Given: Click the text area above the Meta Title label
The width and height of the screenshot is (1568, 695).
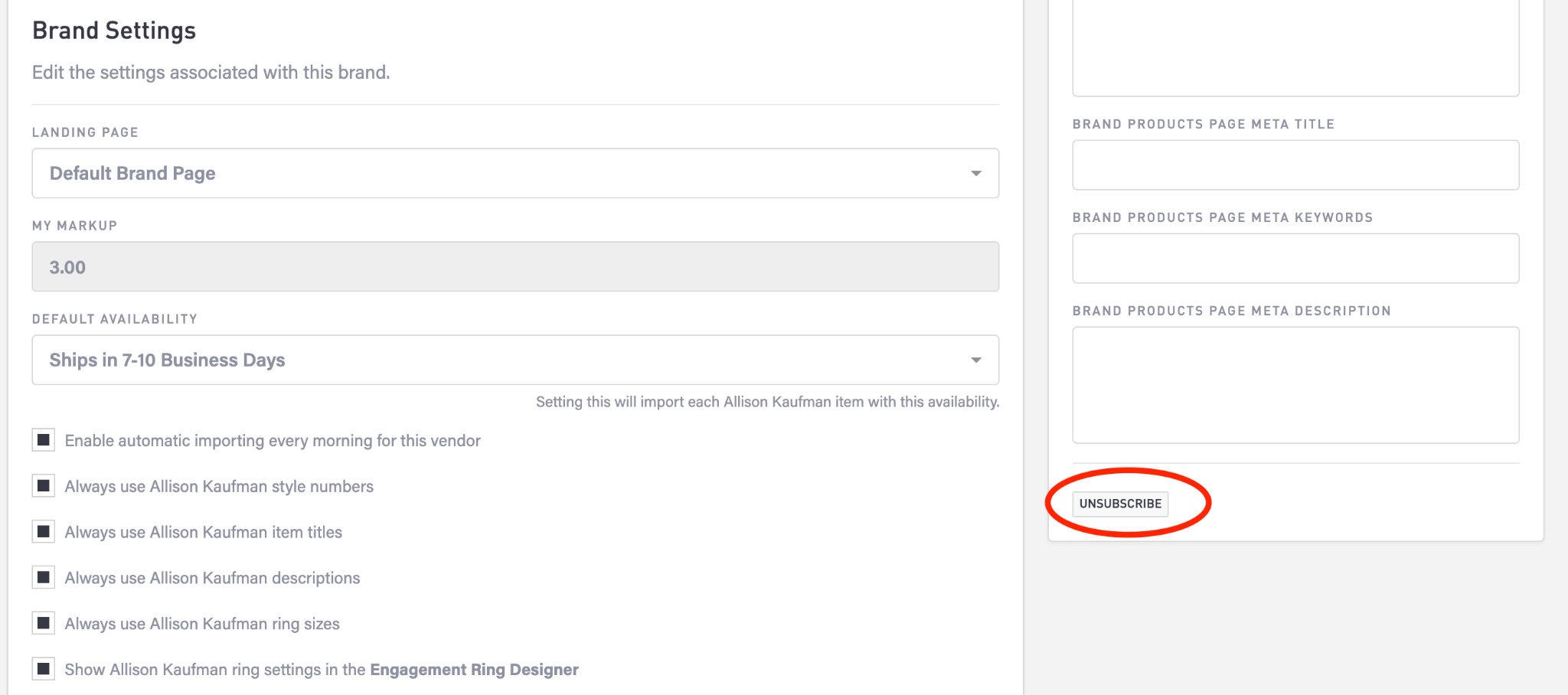Looking at the screenshot, I should pyautogui.click(x=1295, y=46).
